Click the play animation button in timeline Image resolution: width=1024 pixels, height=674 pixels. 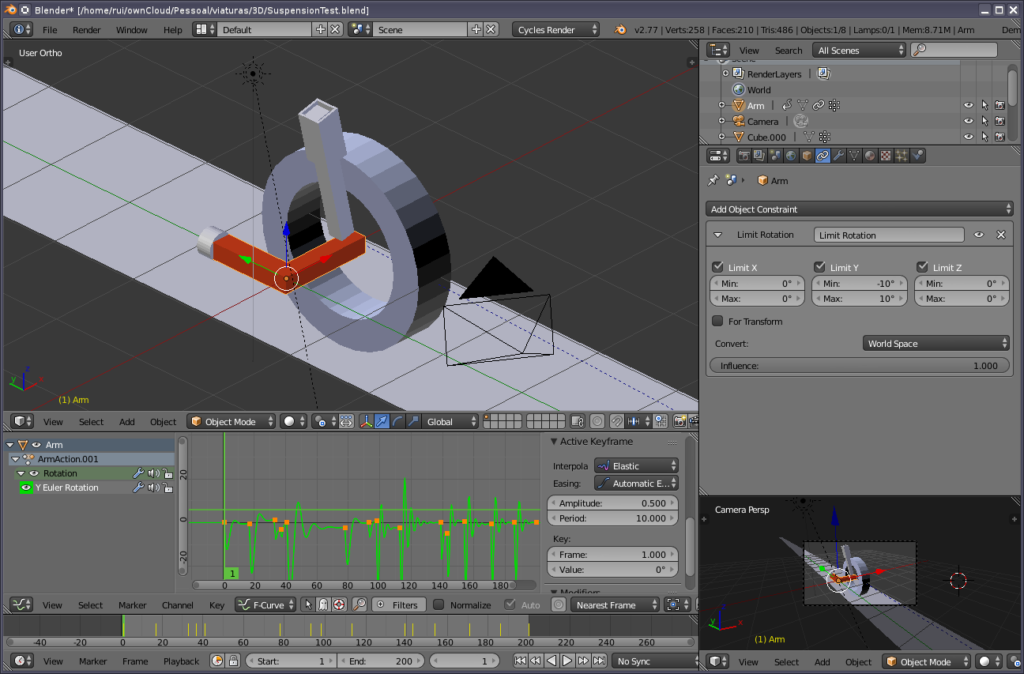coord(567,661)
